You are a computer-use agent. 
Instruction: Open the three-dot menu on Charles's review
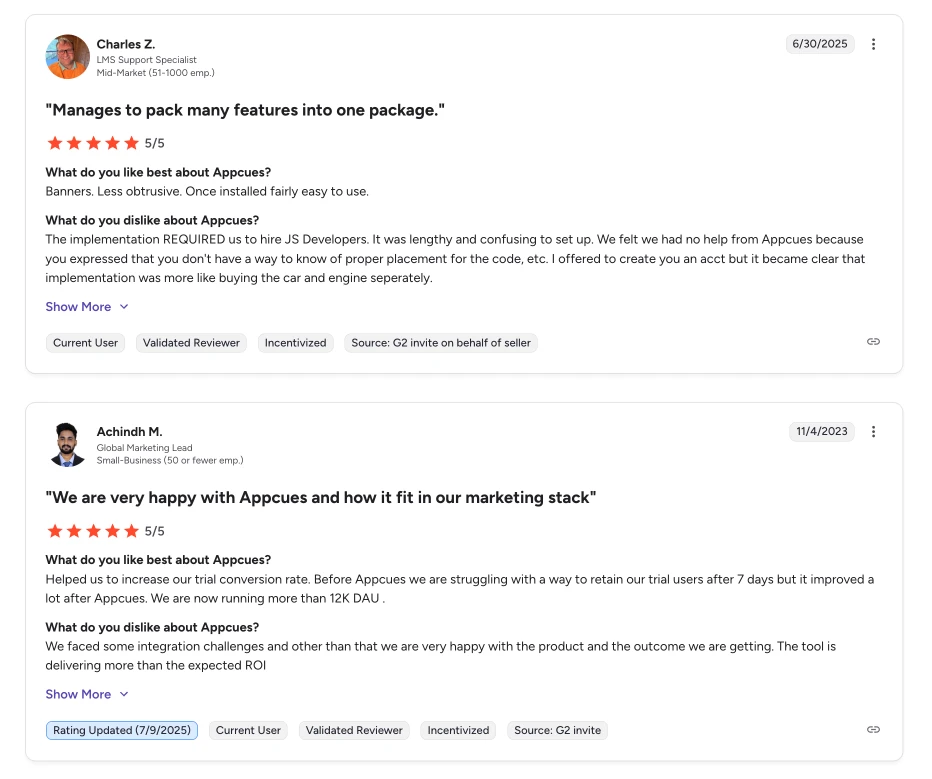point(874,43)
